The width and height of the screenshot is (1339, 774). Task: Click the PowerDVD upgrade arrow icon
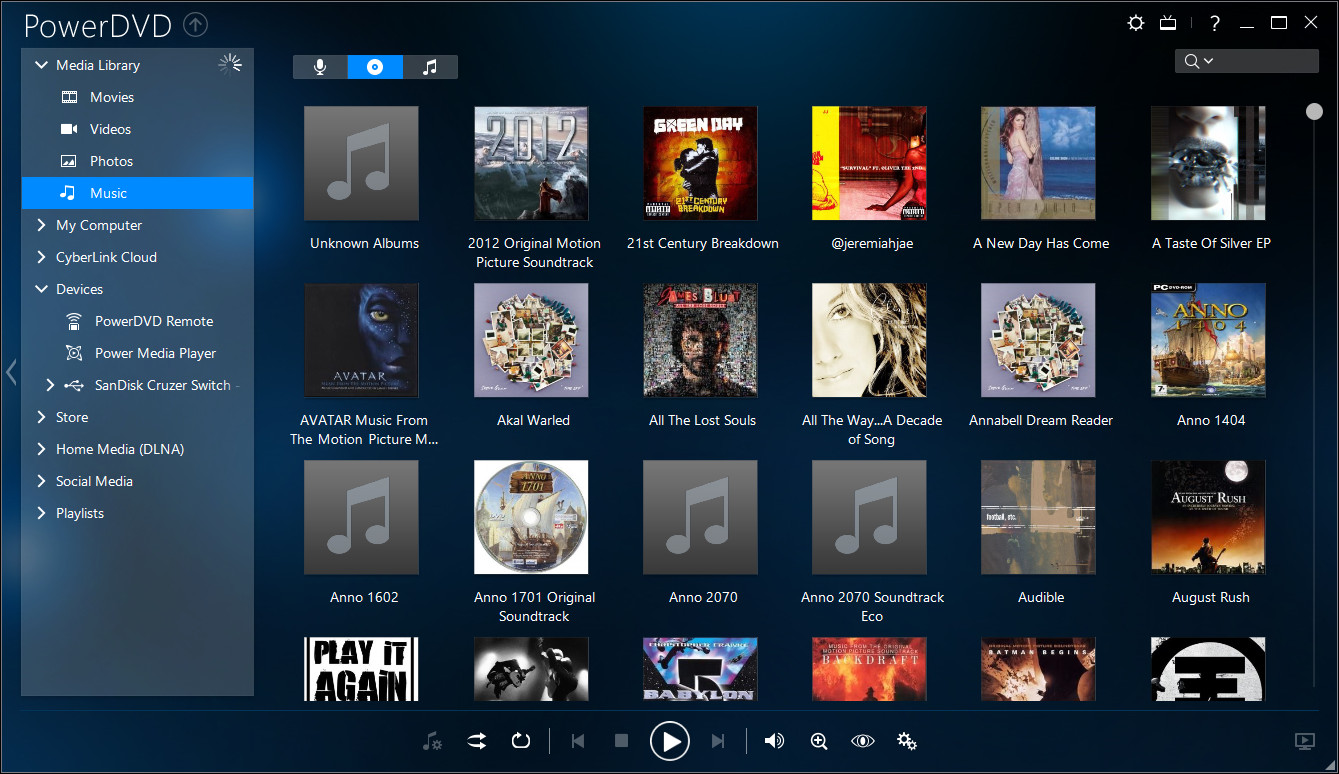[x=197, y=24]
